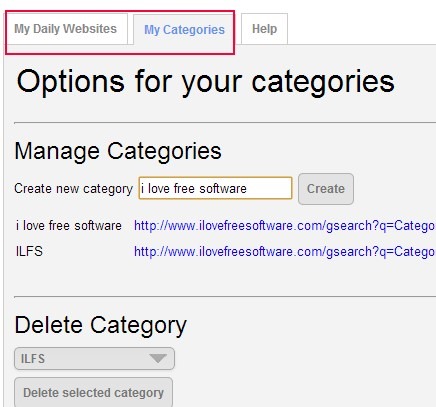Click the typed text 'i love free software' in the field
The height and width of the screenshot is (407, 436).
point(194,188)
